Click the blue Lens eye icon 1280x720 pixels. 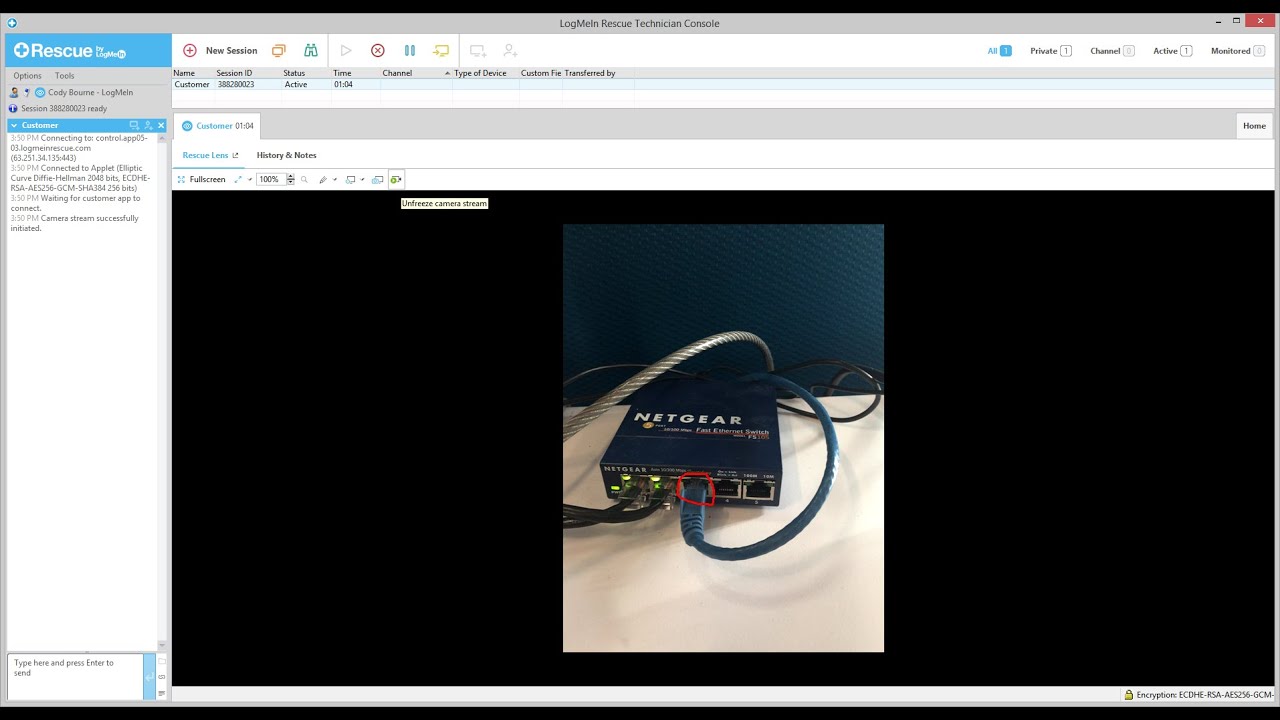tap(40, 92)
